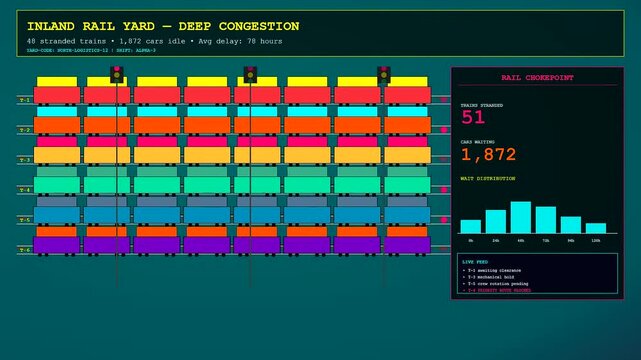Click the orange cars waiting value '1,872'

pyautogui.click(x=489, y=154)
